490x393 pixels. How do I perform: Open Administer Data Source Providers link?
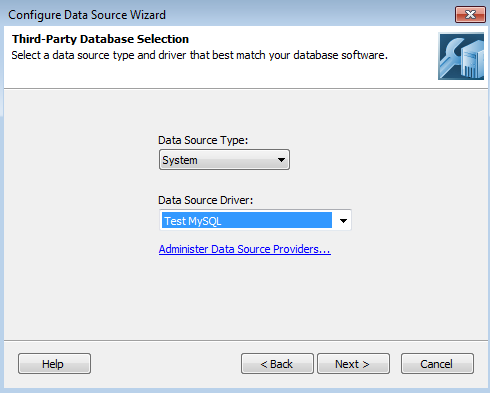click(245, 249)
